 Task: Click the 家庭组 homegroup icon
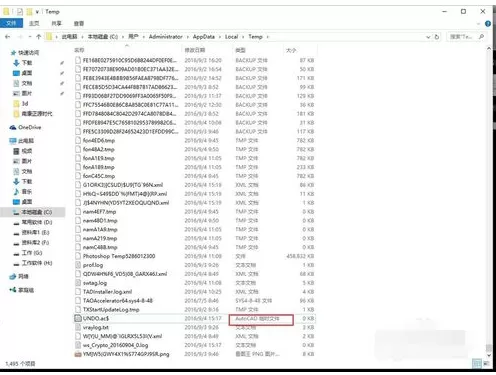[13, 290]
